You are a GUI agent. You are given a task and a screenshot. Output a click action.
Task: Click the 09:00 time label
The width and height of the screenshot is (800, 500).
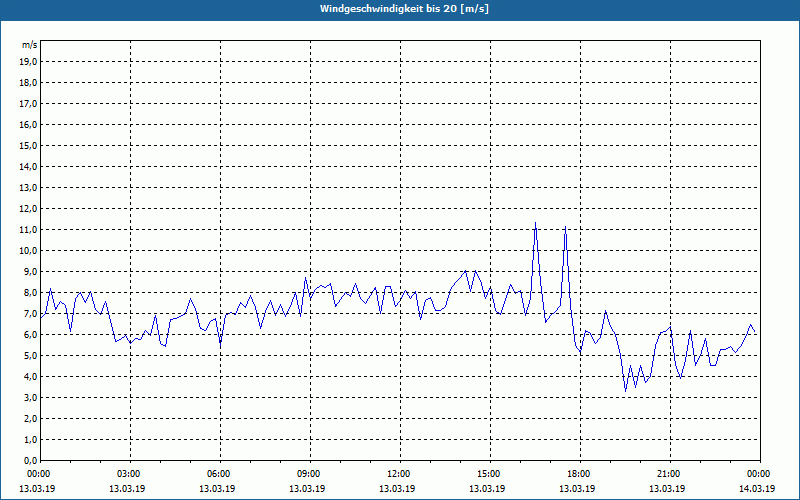coord(310,474)
